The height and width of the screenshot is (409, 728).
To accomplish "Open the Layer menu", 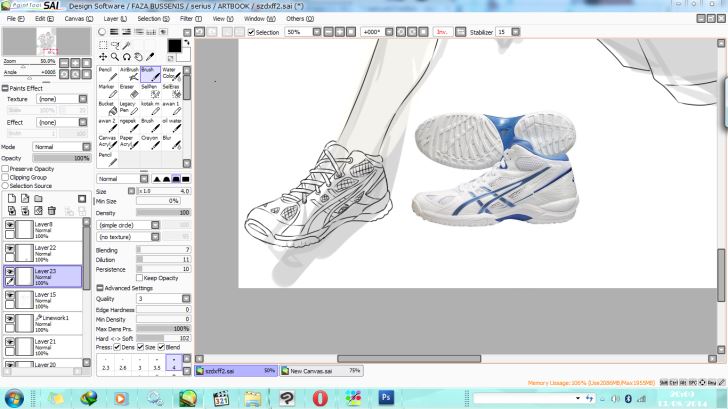I will click(x=115, y=19).
